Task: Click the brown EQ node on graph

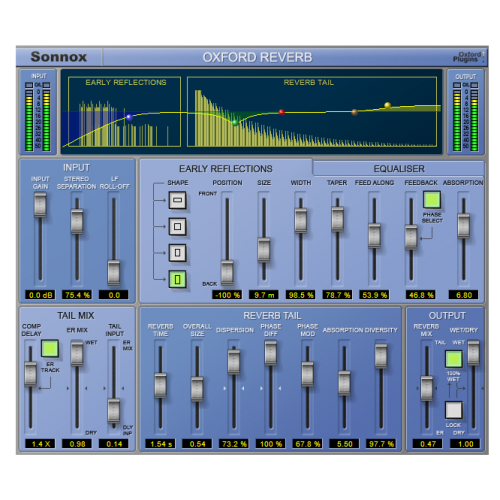Action: 355,112
